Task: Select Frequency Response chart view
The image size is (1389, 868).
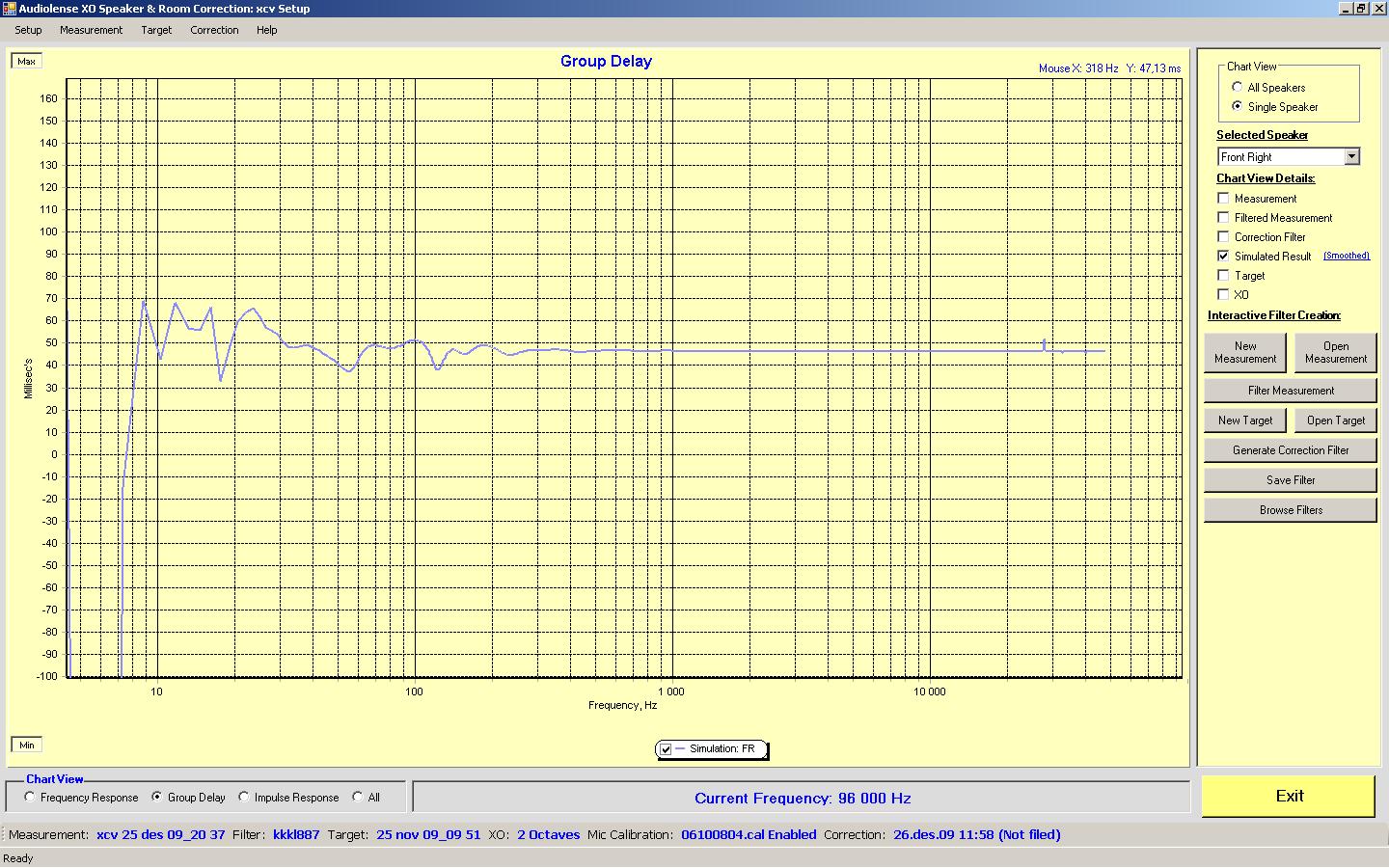Action: pyautogui.click(x=30, y=798)
